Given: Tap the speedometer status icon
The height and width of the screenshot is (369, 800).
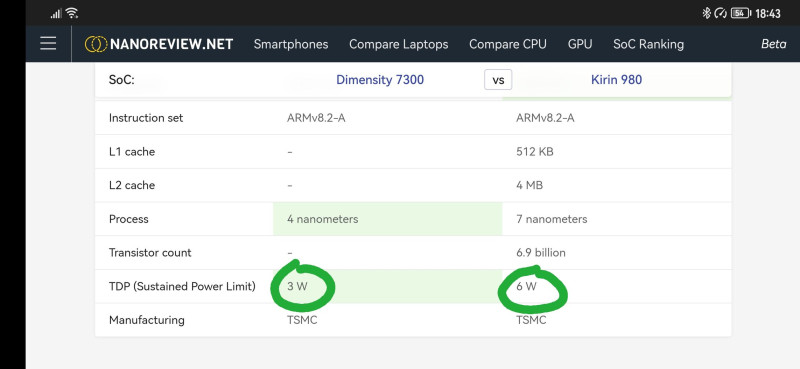Looking at the screenshot, I should pos(720,13).
